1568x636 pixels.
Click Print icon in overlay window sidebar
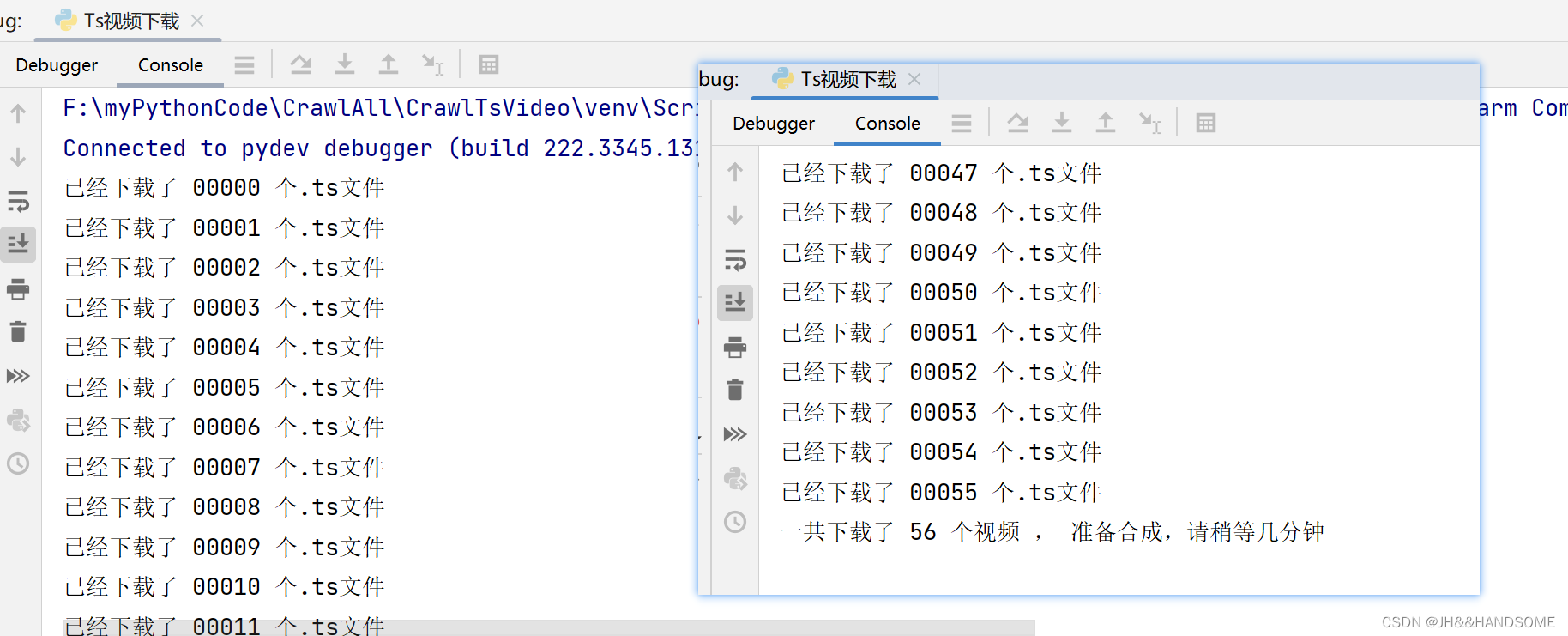tap(735, 347)
